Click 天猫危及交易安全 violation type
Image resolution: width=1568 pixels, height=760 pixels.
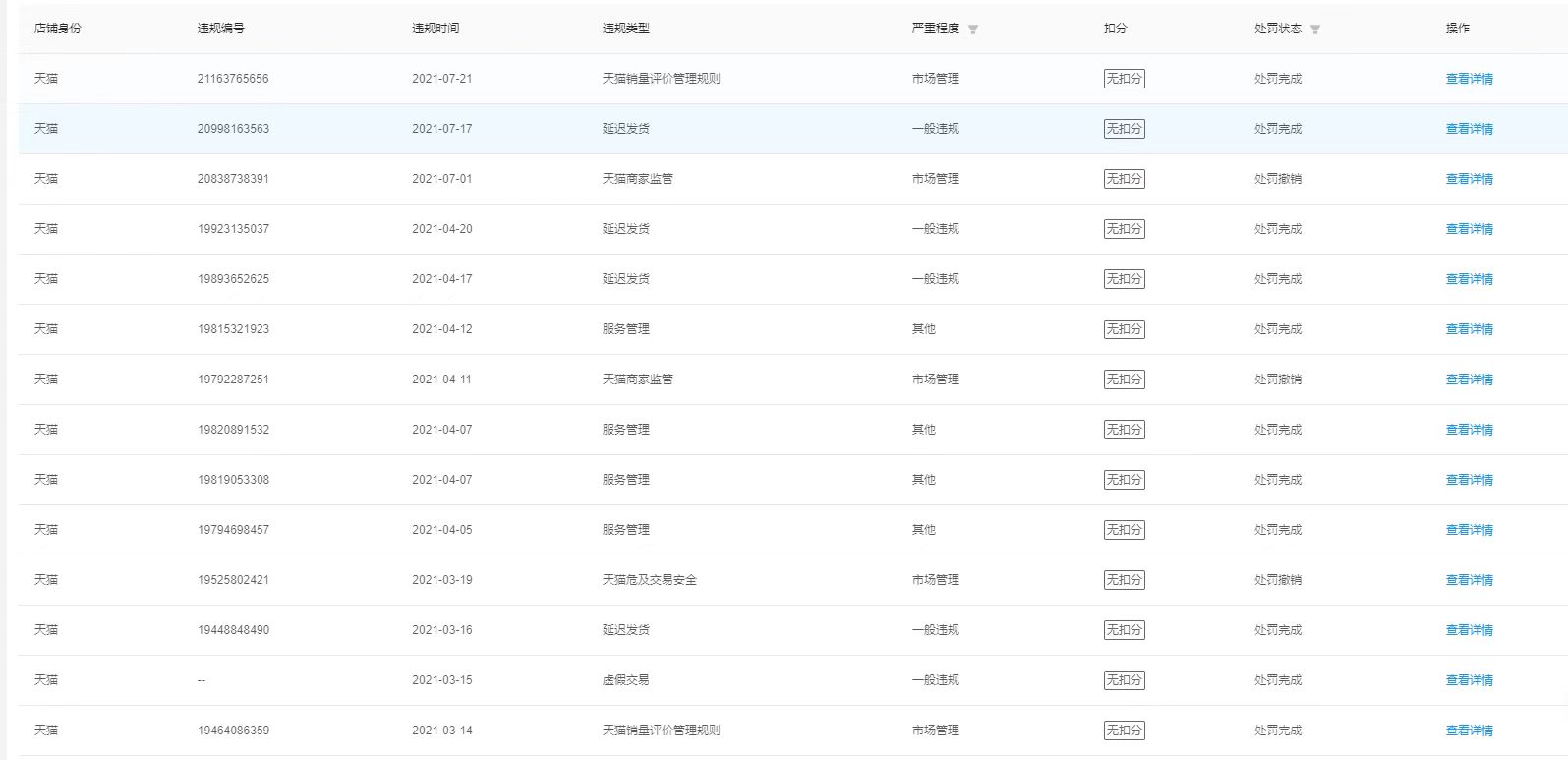pos(650,580)
